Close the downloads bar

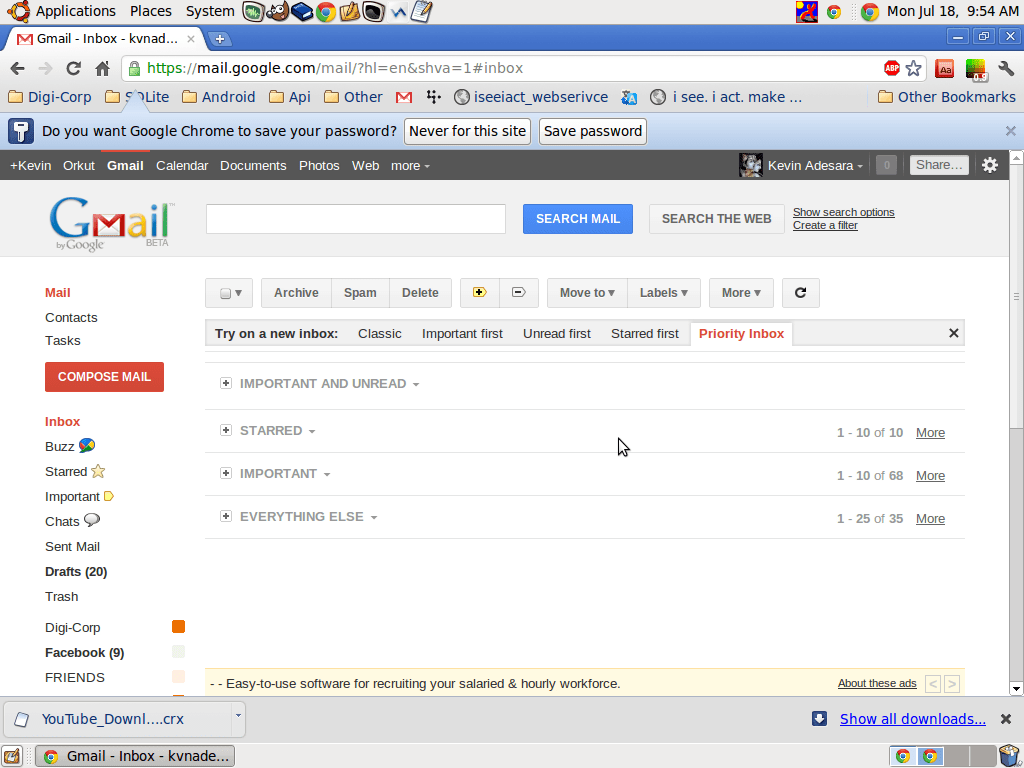(1006, 719)
